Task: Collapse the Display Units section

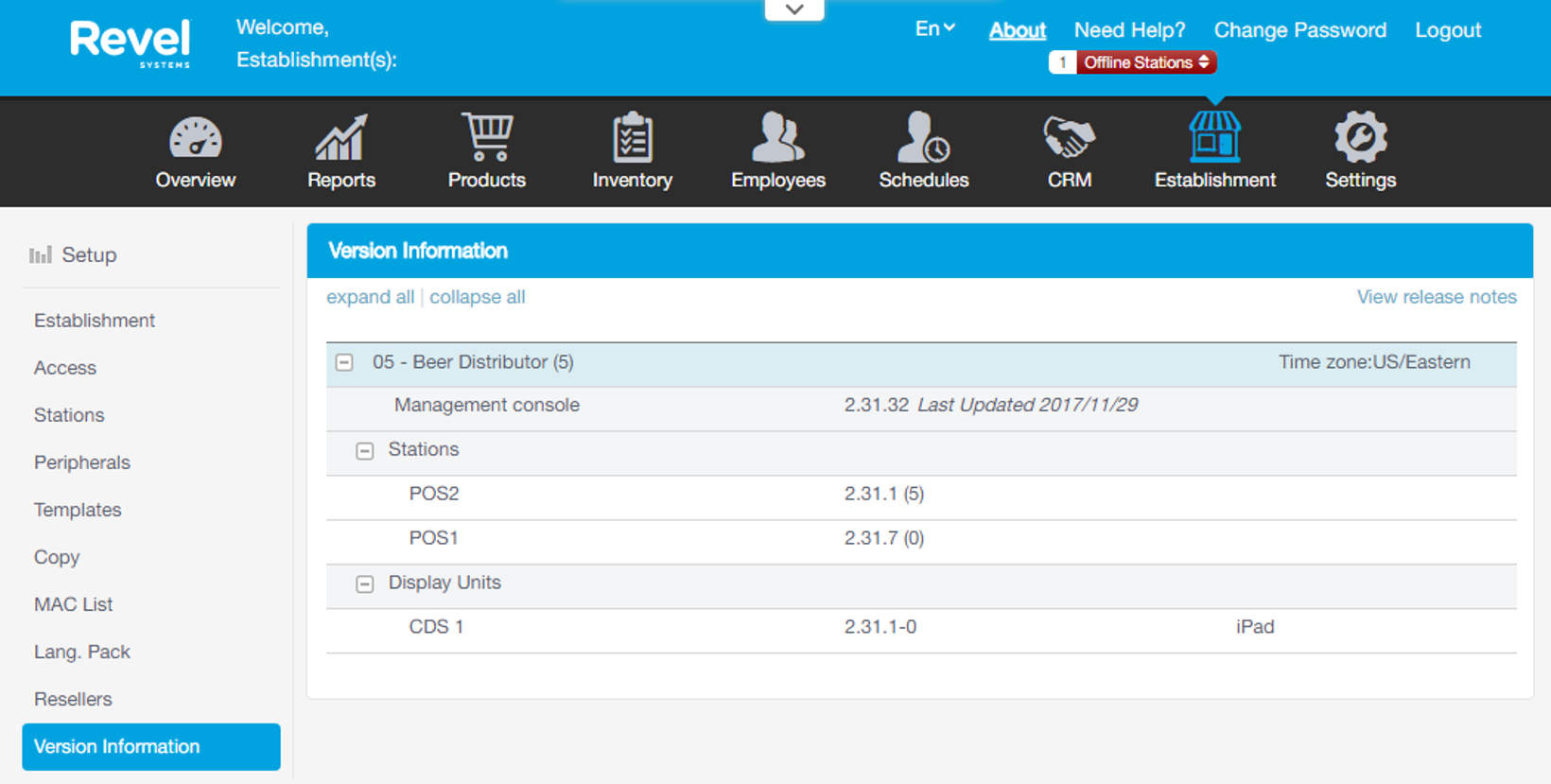Action: pos(365,584)
